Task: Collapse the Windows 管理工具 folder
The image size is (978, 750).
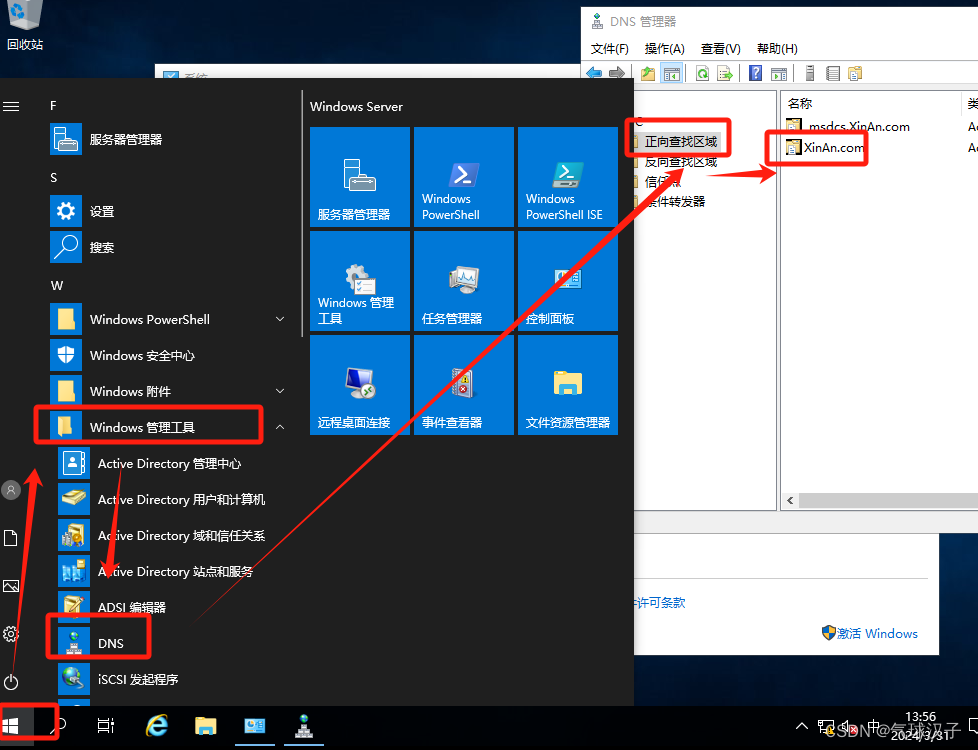Action: (x=280, y=427)
